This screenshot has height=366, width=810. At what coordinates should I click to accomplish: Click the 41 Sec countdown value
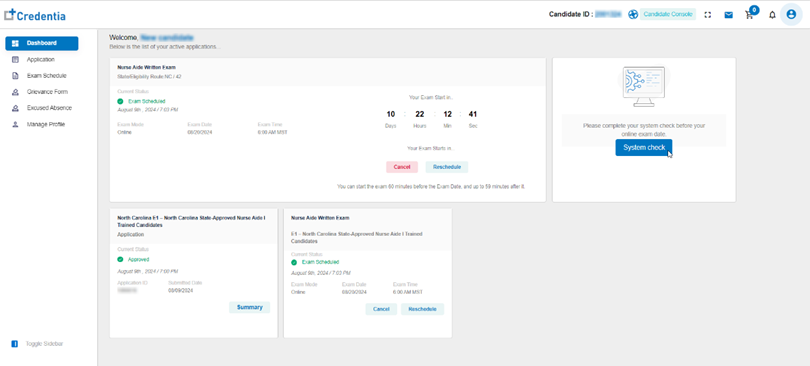tap(473, 114)
